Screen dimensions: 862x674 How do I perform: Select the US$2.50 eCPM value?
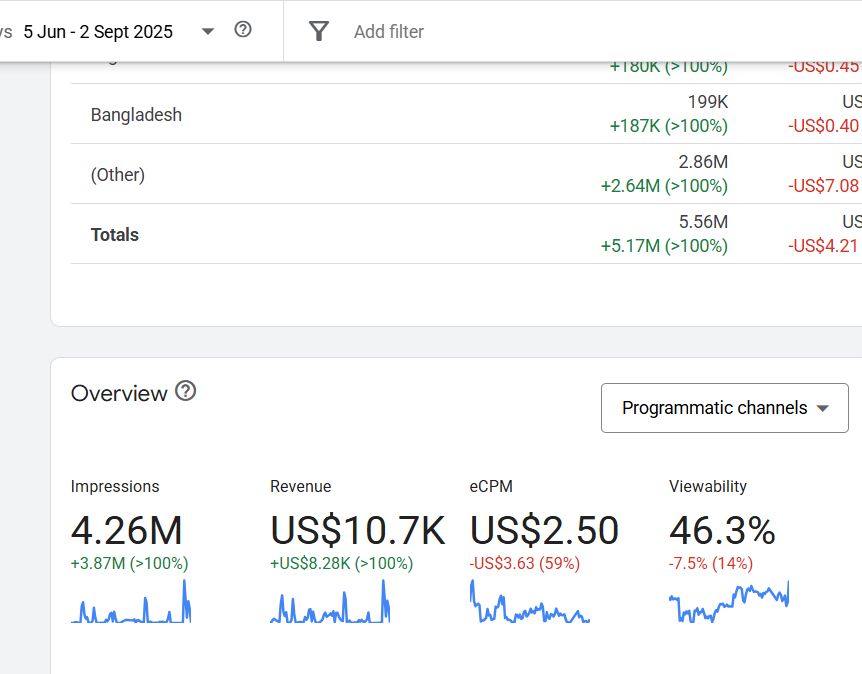[544, 530]
